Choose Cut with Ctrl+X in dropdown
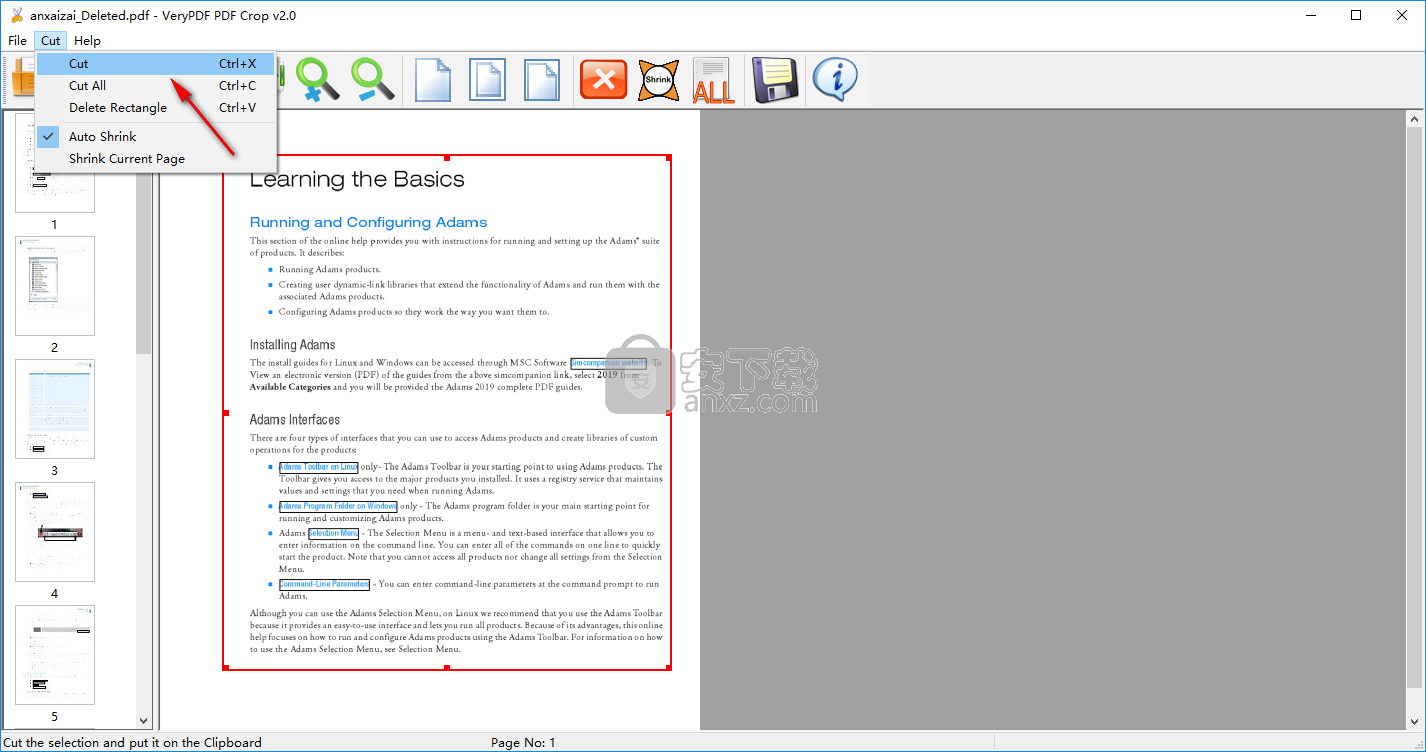Viewport: 1426px width, 752px height. (155, 63)
